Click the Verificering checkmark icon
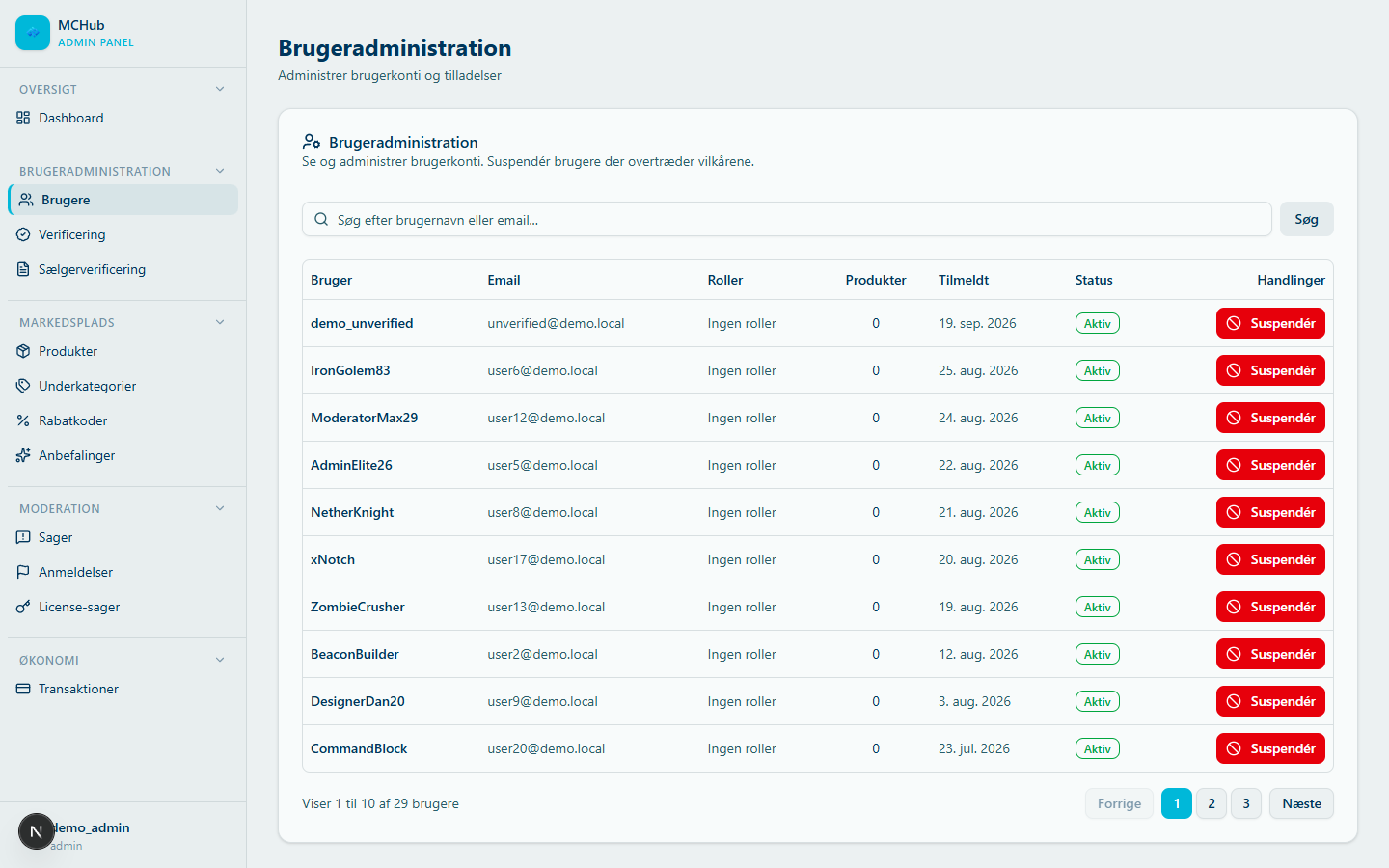This screenshot has height=868, width=1389. (23, 234)
